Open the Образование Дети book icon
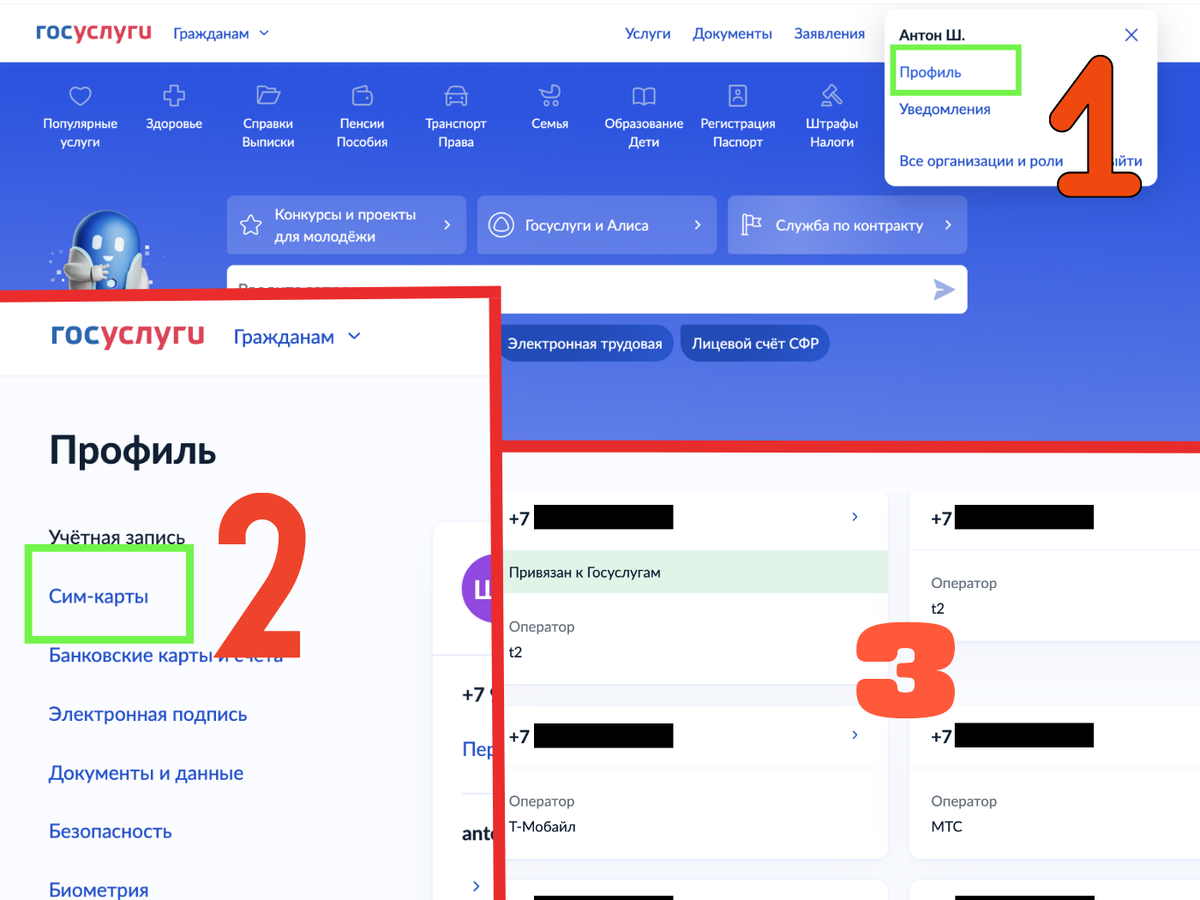The width and height of the screenshot is (1200, 900). pyautogui.click(x=644, y=96)
